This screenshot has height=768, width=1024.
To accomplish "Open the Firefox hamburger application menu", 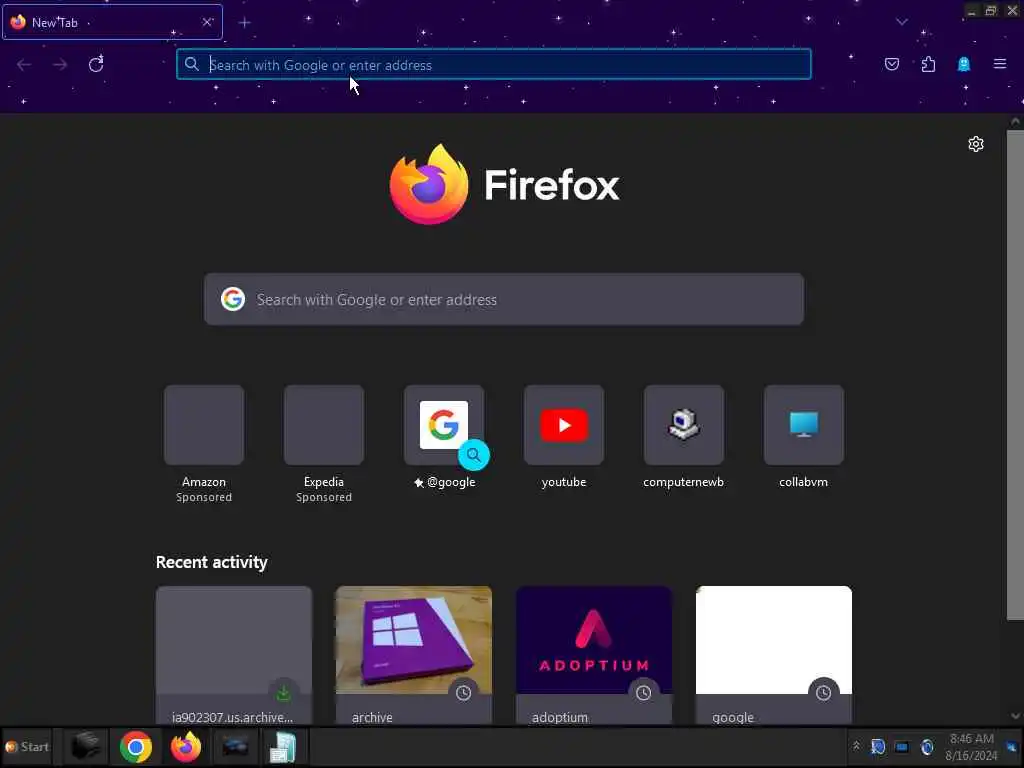I will (1000, 64).
